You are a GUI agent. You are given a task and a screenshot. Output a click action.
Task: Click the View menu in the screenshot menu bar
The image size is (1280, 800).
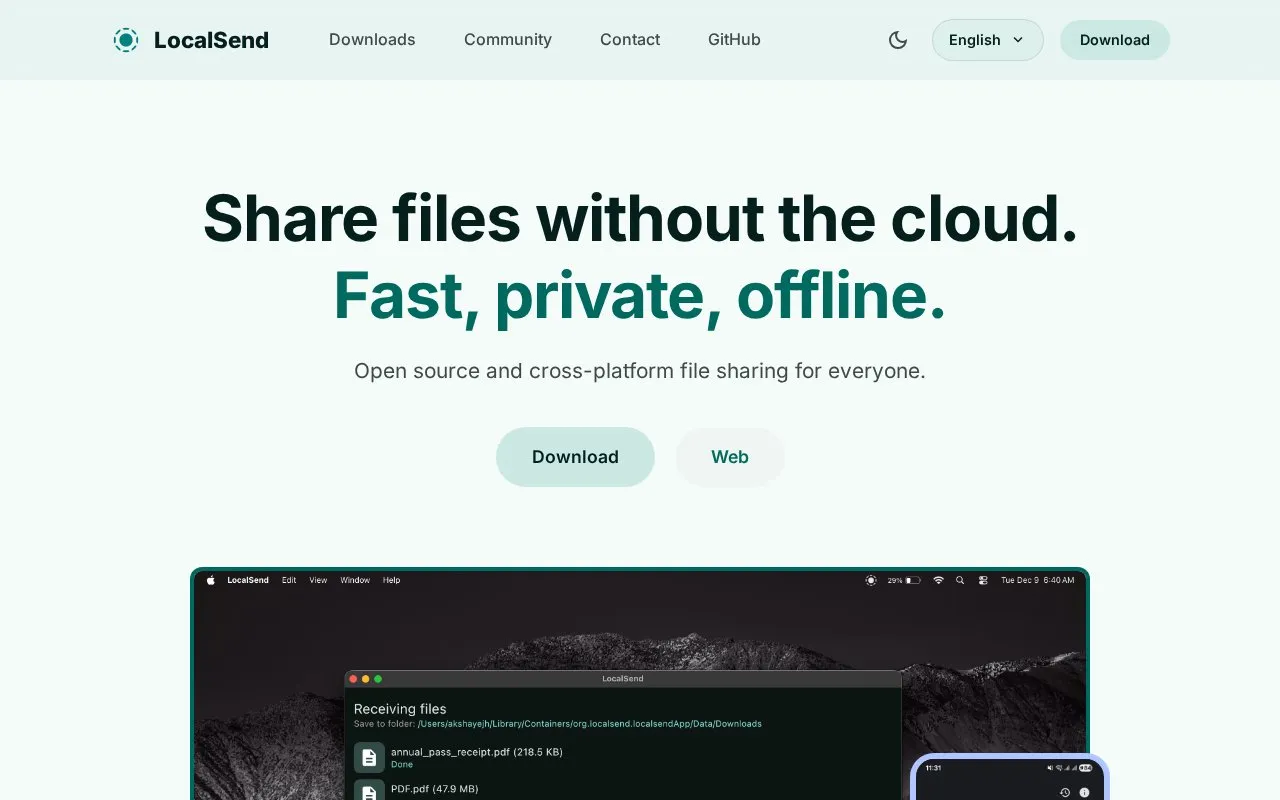coord(318,580)
